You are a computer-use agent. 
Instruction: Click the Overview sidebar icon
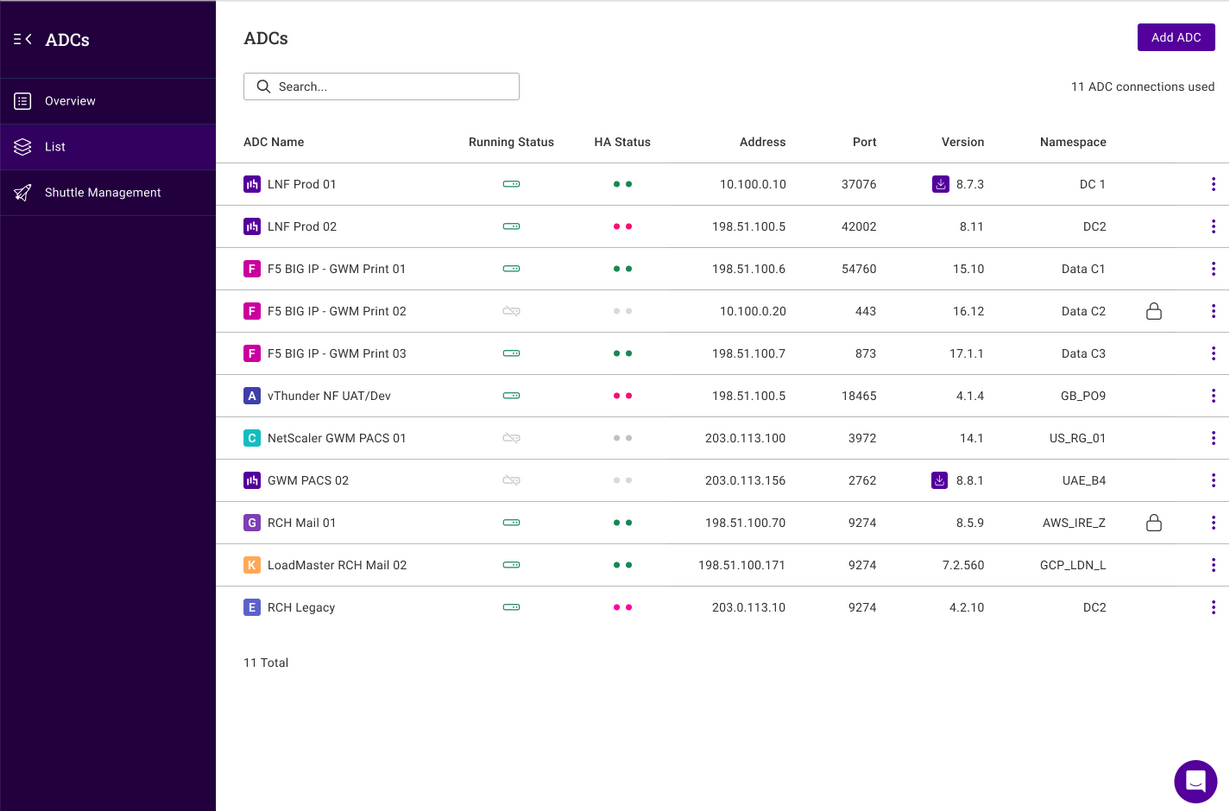[x=22, y=101]
